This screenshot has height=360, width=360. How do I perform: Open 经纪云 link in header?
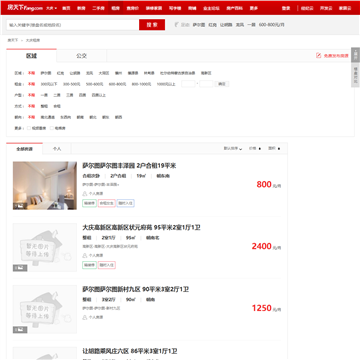tap(307, 8)
